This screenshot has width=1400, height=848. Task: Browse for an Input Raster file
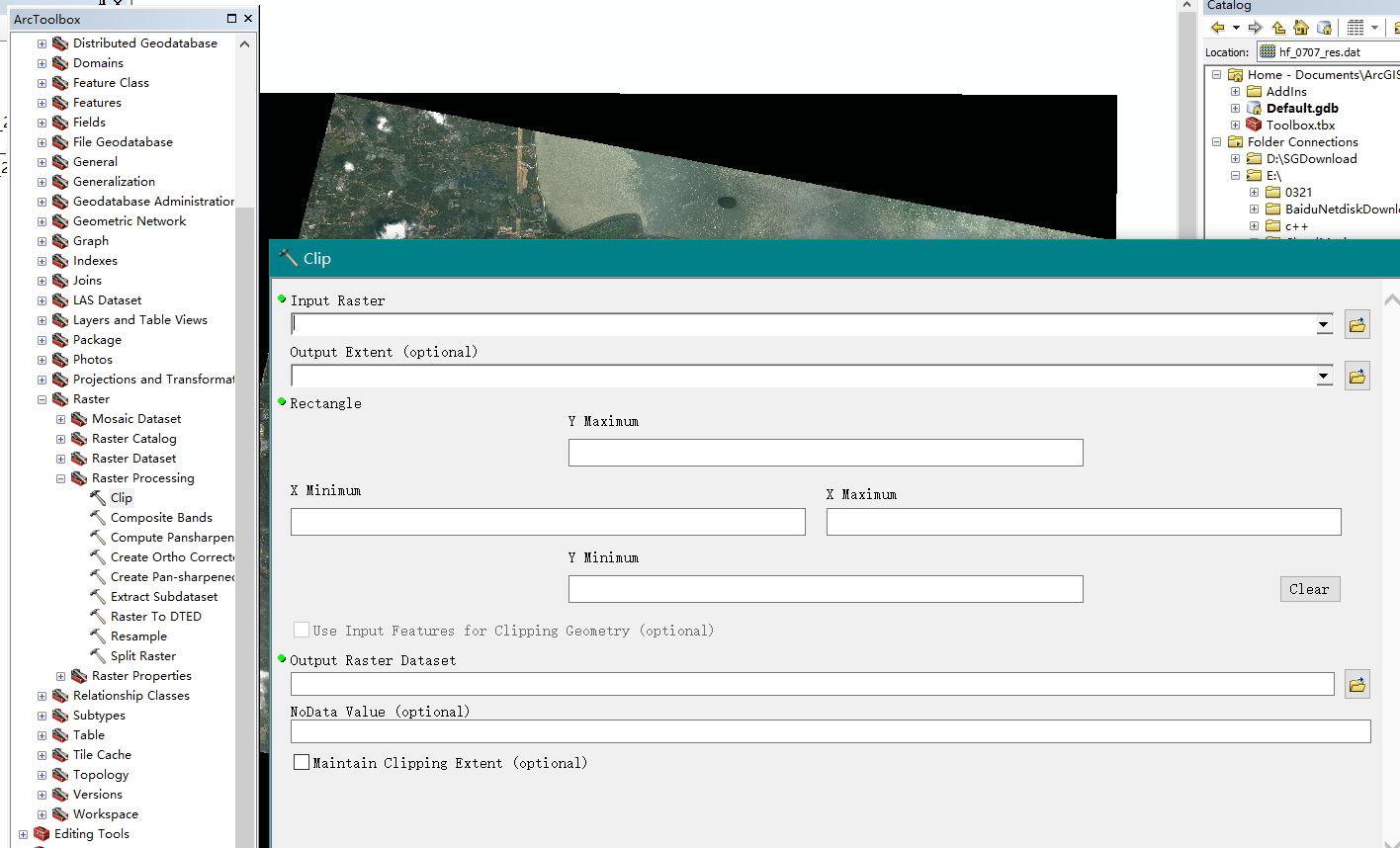pos(1356,323)
